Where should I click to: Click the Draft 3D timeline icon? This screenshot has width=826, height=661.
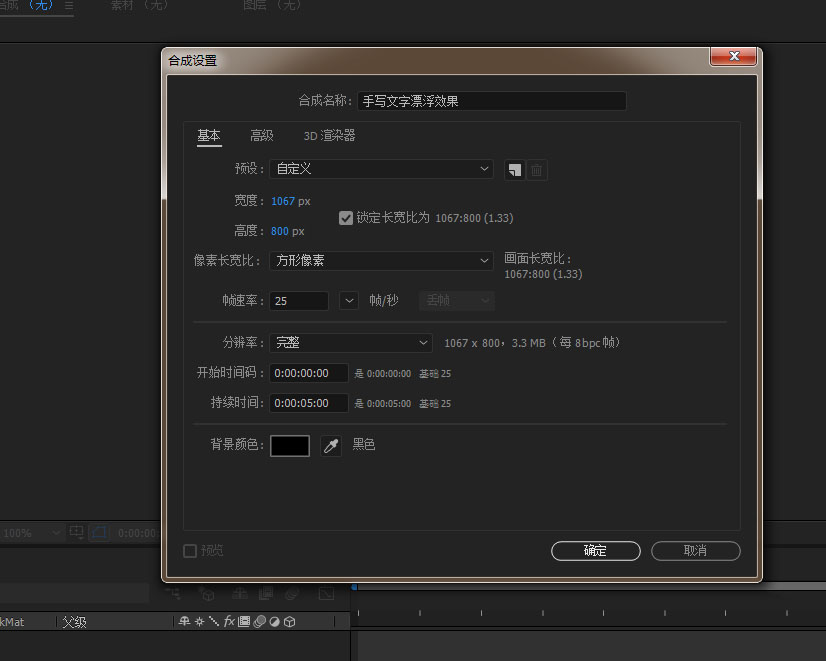coord(208,594)
